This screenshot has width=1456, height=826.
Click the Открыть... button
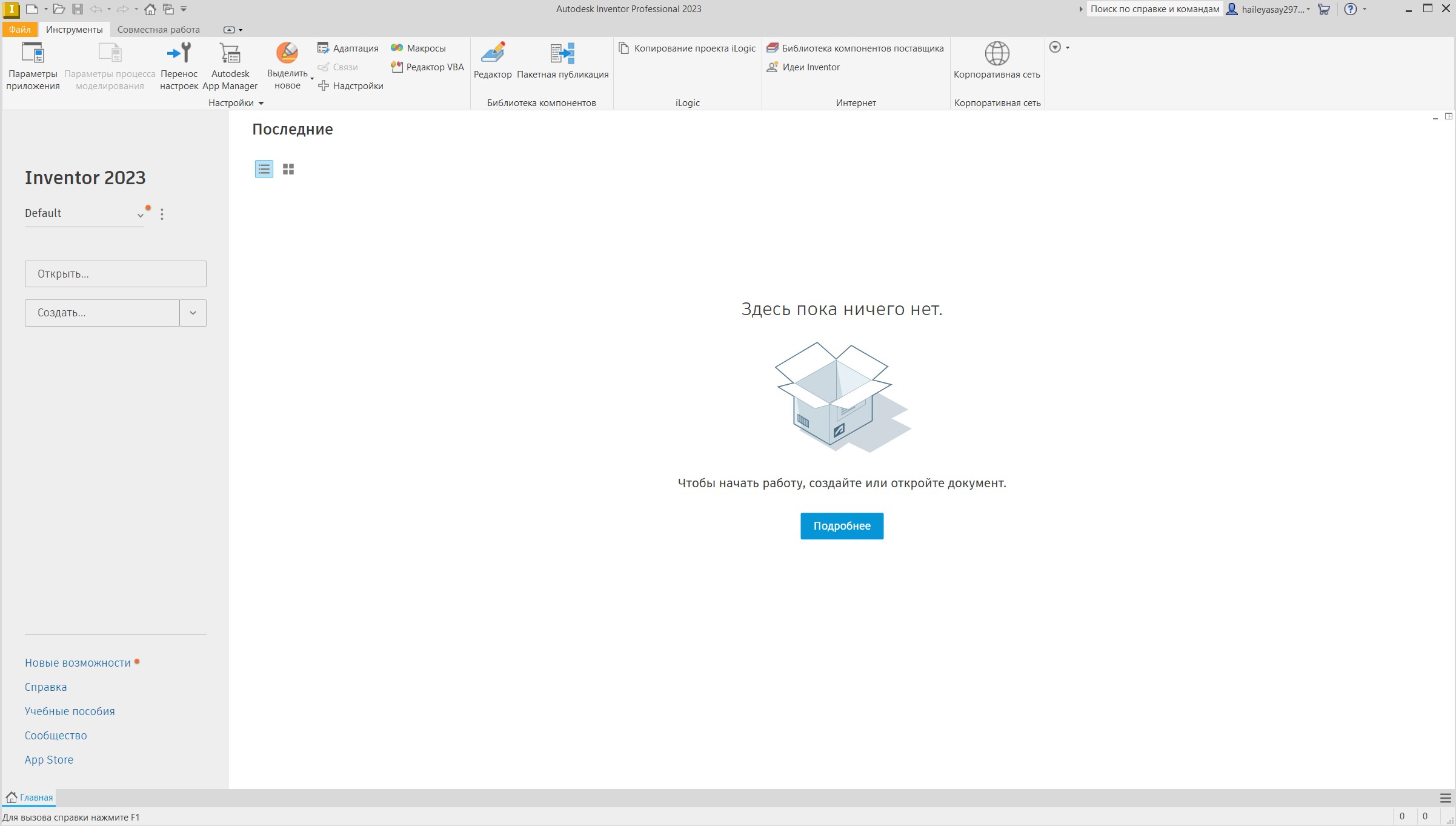coord(116,274)
